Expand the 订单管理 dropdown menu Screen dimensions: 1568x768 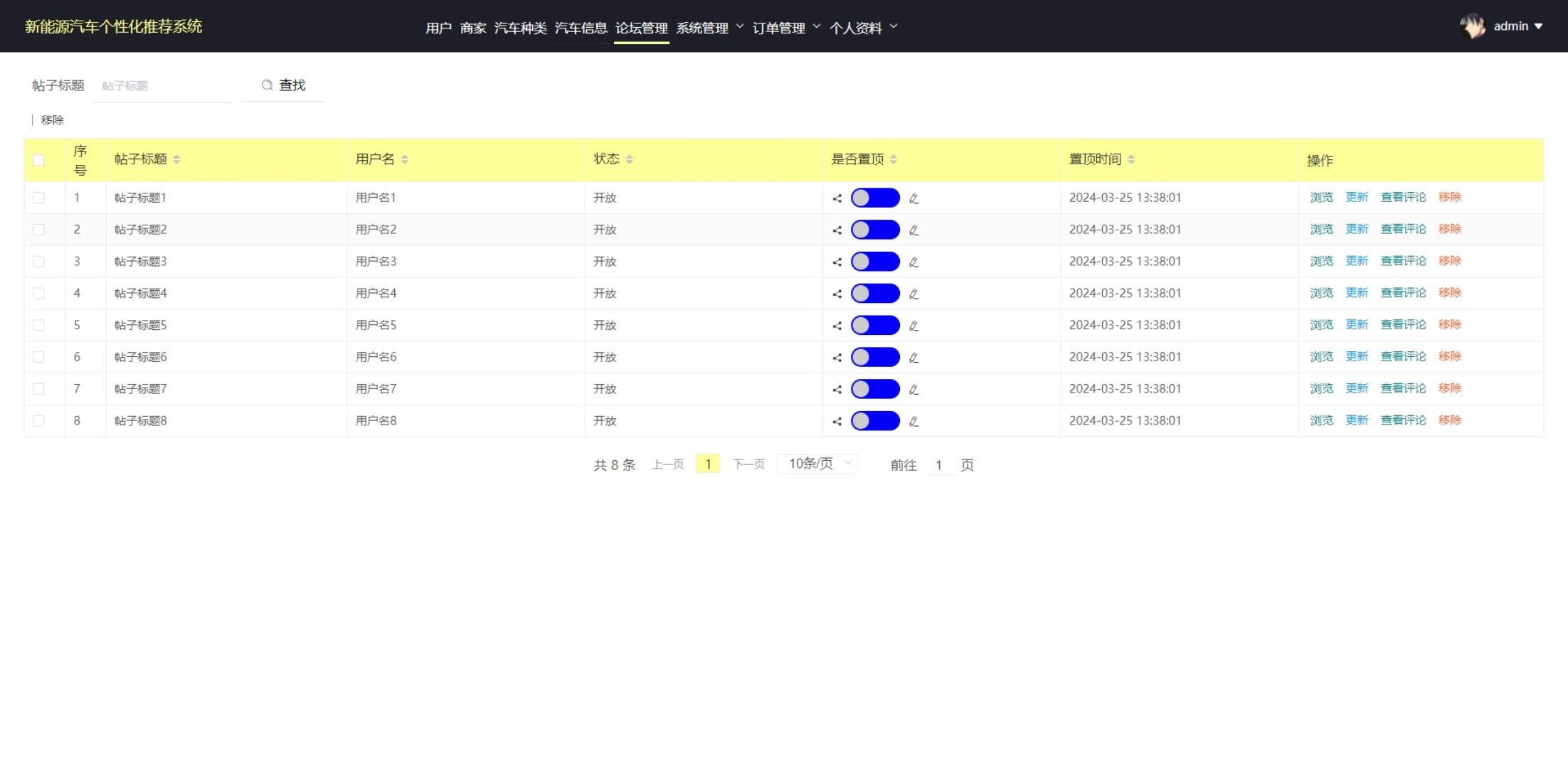click(x=787, y=28)
